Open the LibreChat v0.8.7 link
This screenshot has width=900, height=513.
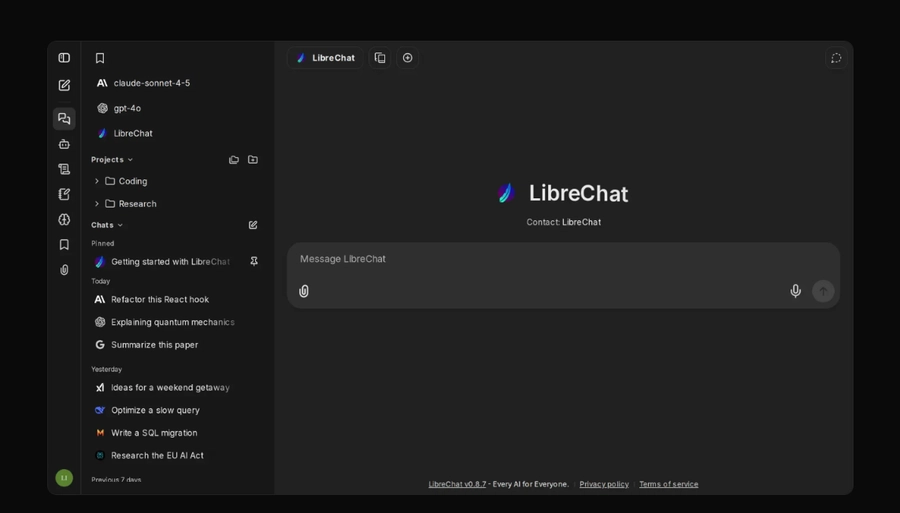(457, 484)
